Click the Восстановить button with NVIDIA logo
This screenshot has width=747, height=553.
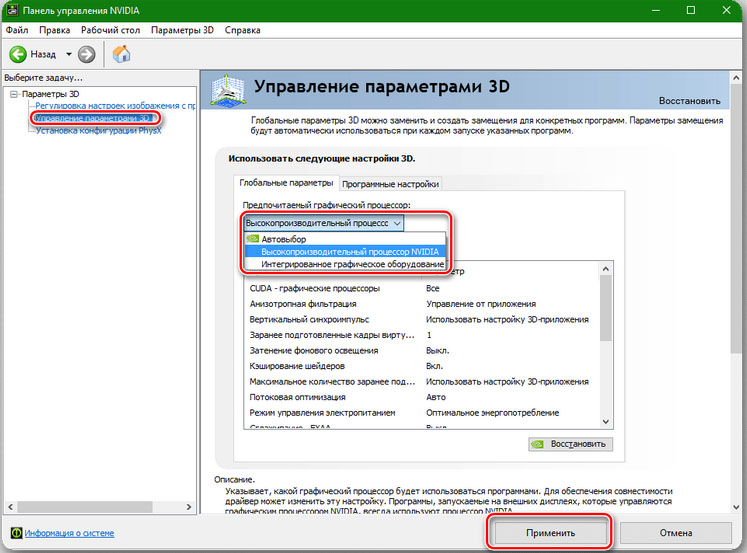(571, 444)
